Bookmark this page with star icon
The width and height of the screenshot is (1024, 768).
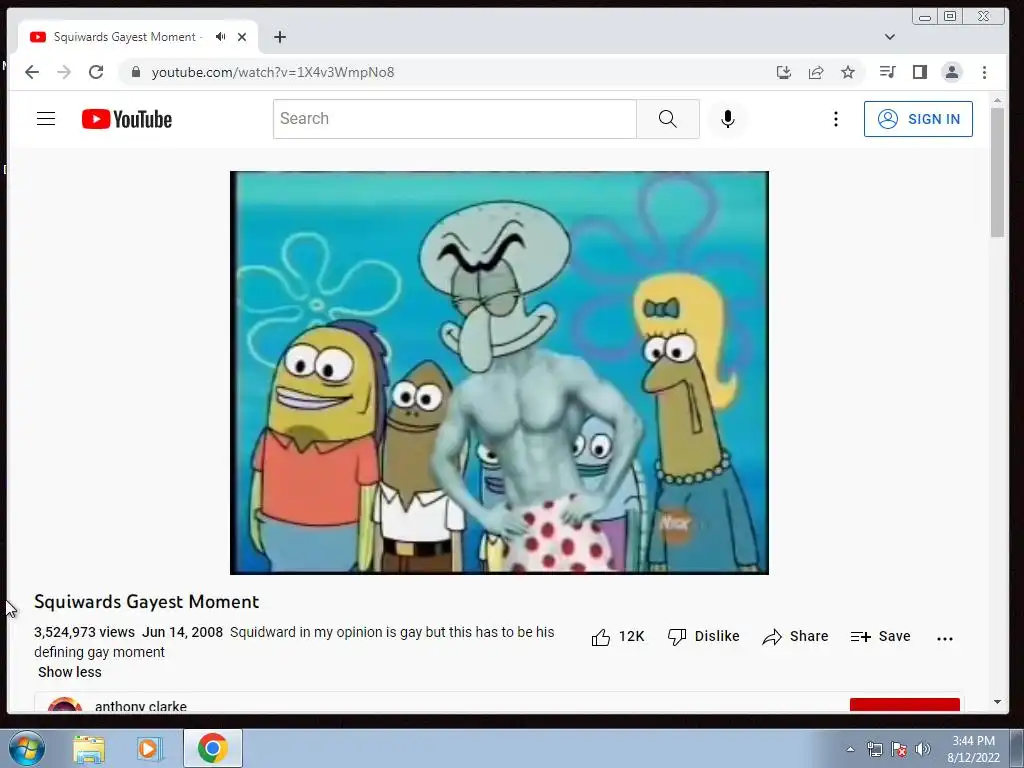pyautogui.click(x=848, y=72)
